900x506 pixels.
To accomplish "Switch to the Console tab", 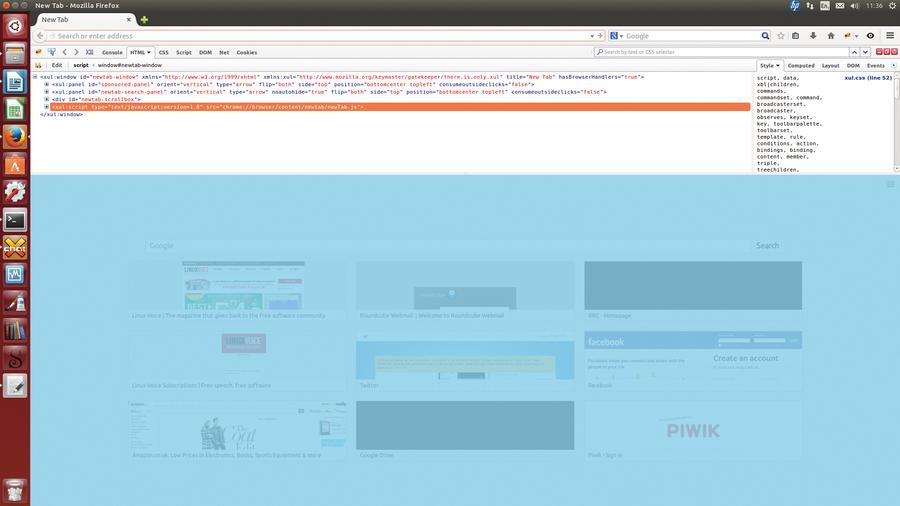I will coord(112,52).
